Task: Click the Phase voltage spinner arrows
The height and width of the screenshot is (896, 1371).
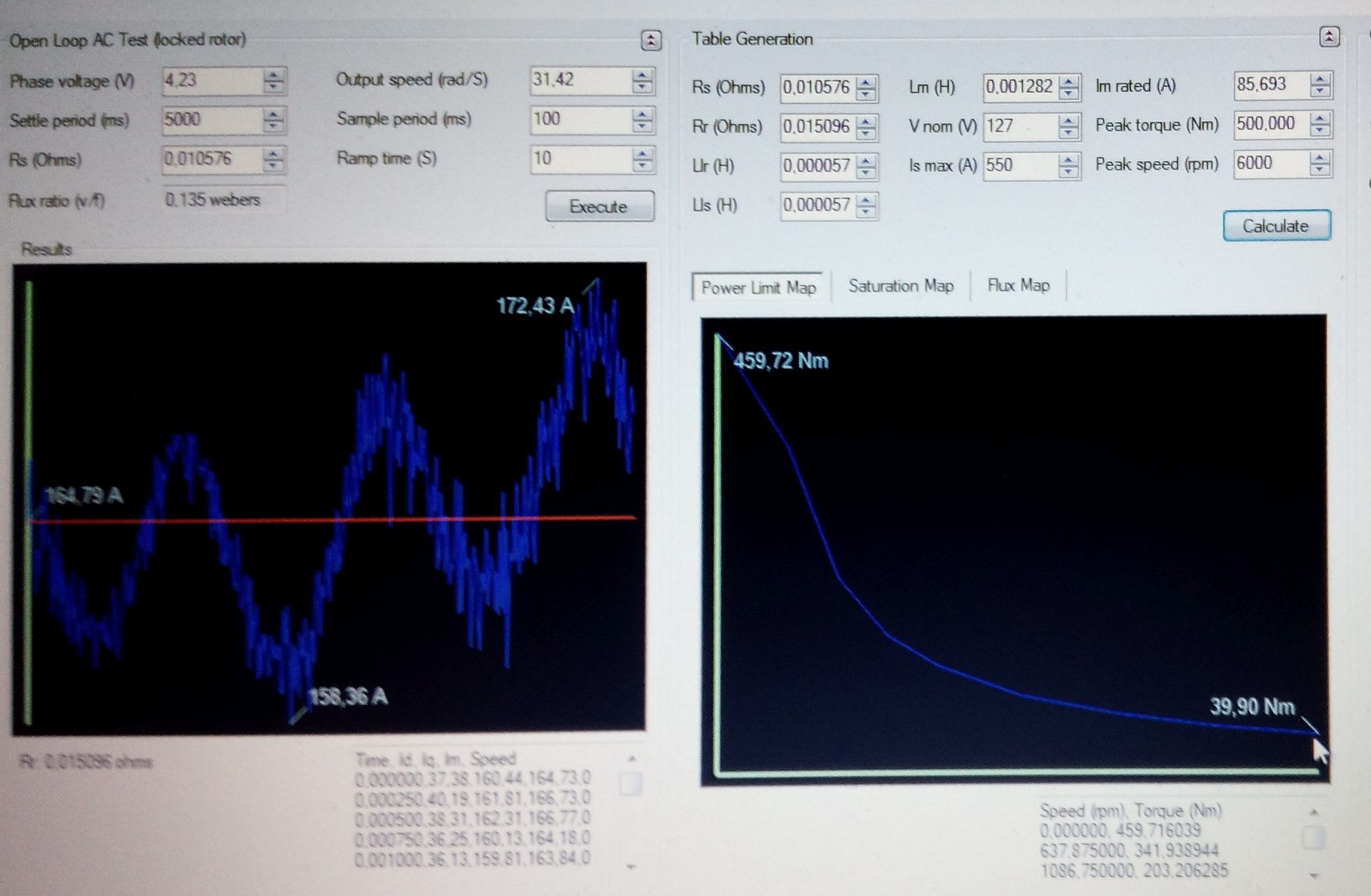Action: coord(273,81)
